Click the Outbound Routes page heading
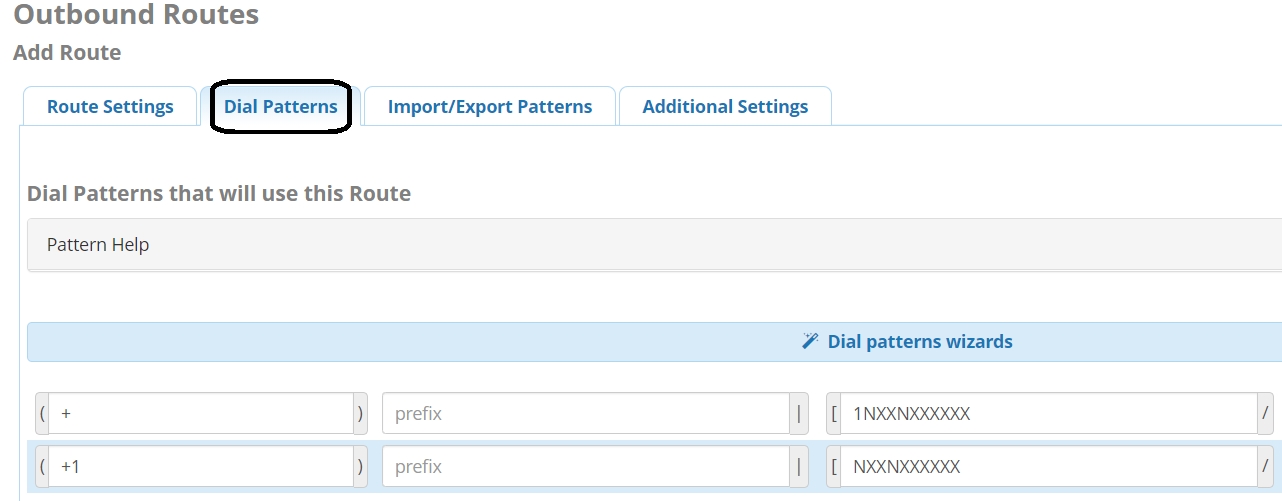The height and width of the screenshot is (501, 1282). 136,15
